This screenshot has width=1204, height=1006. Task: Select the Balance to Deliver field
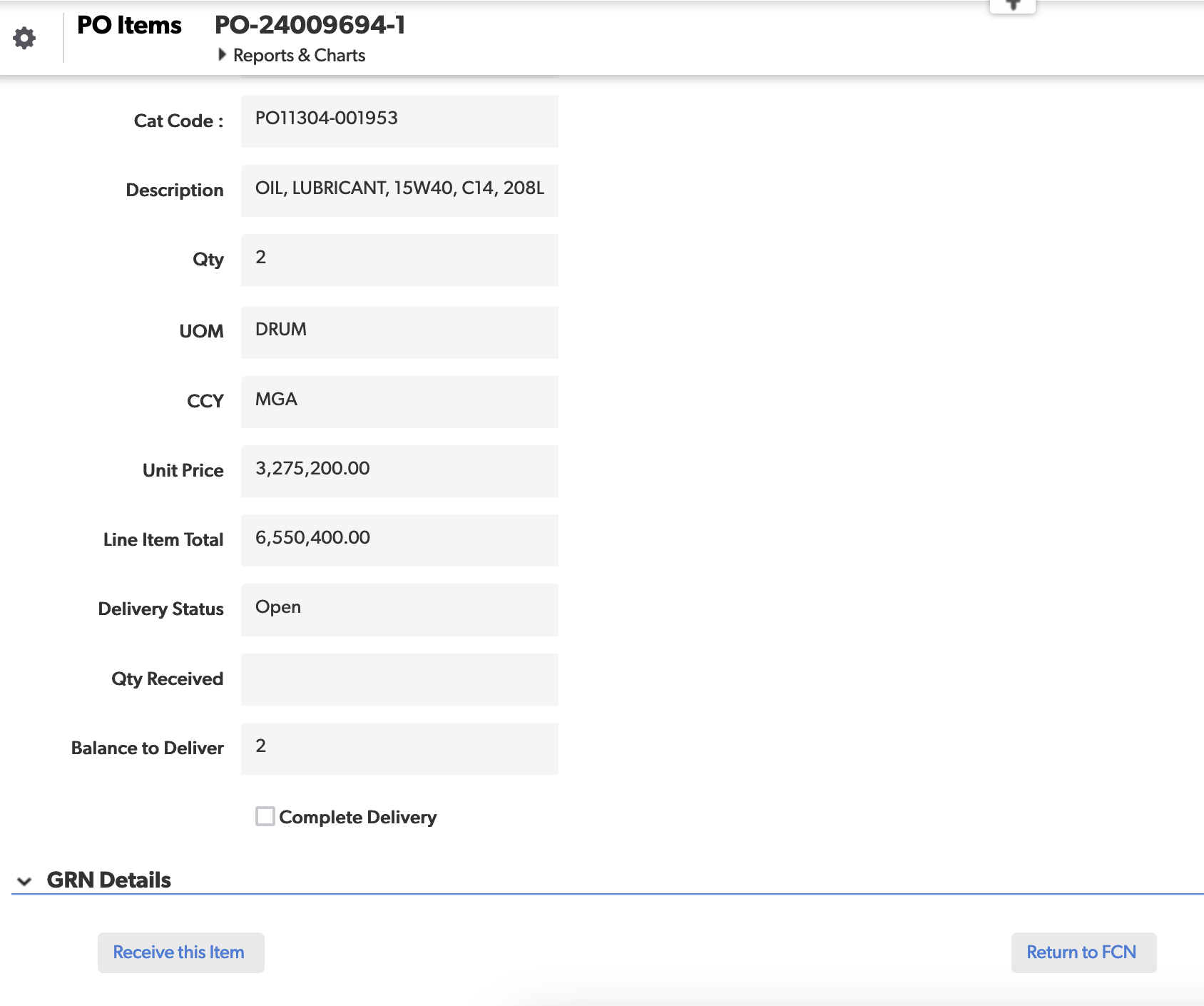coord(399,748)
